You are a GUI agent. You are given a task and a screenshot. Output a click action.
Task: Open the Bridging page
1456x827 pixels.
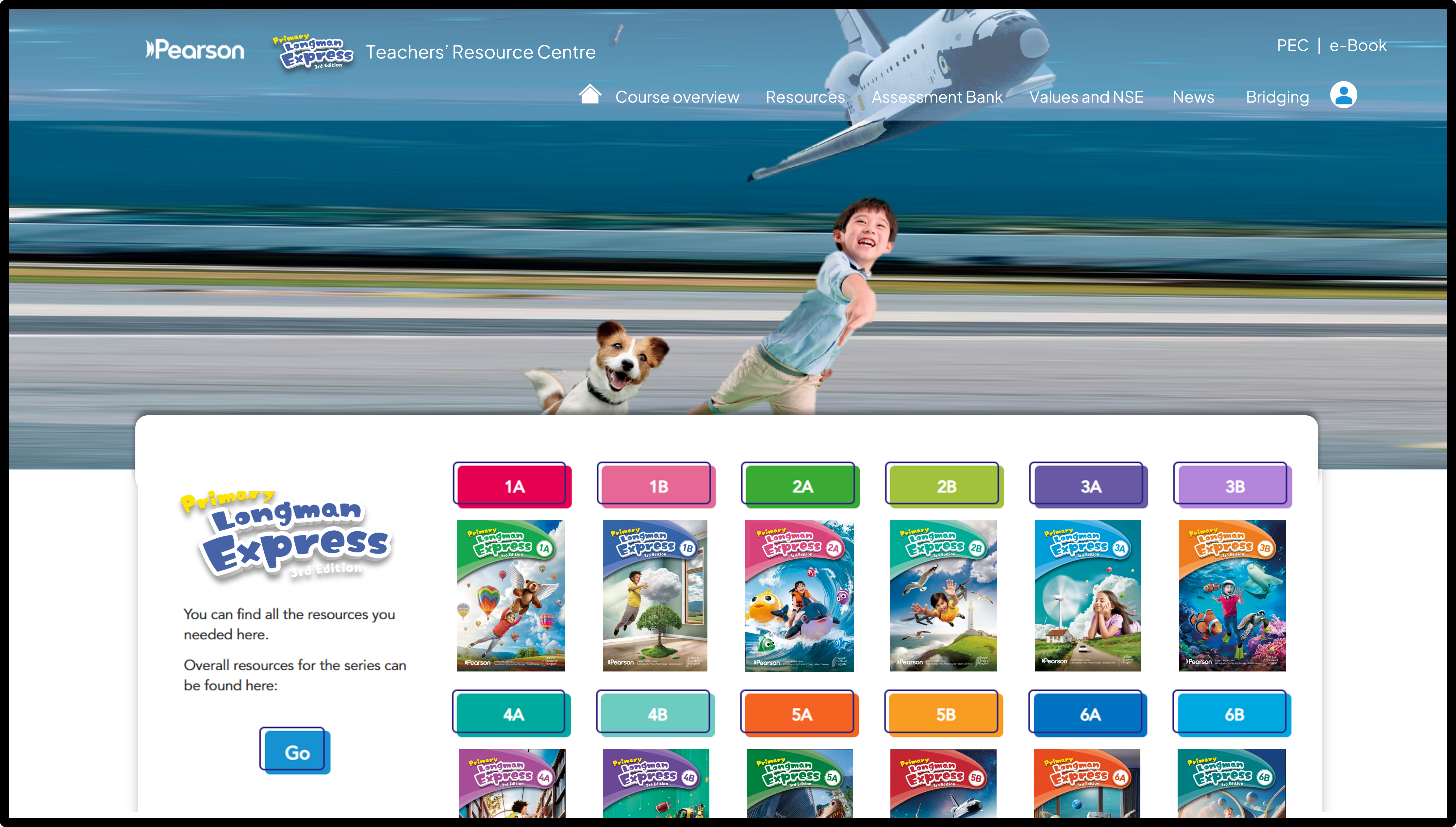(1277, 97)
